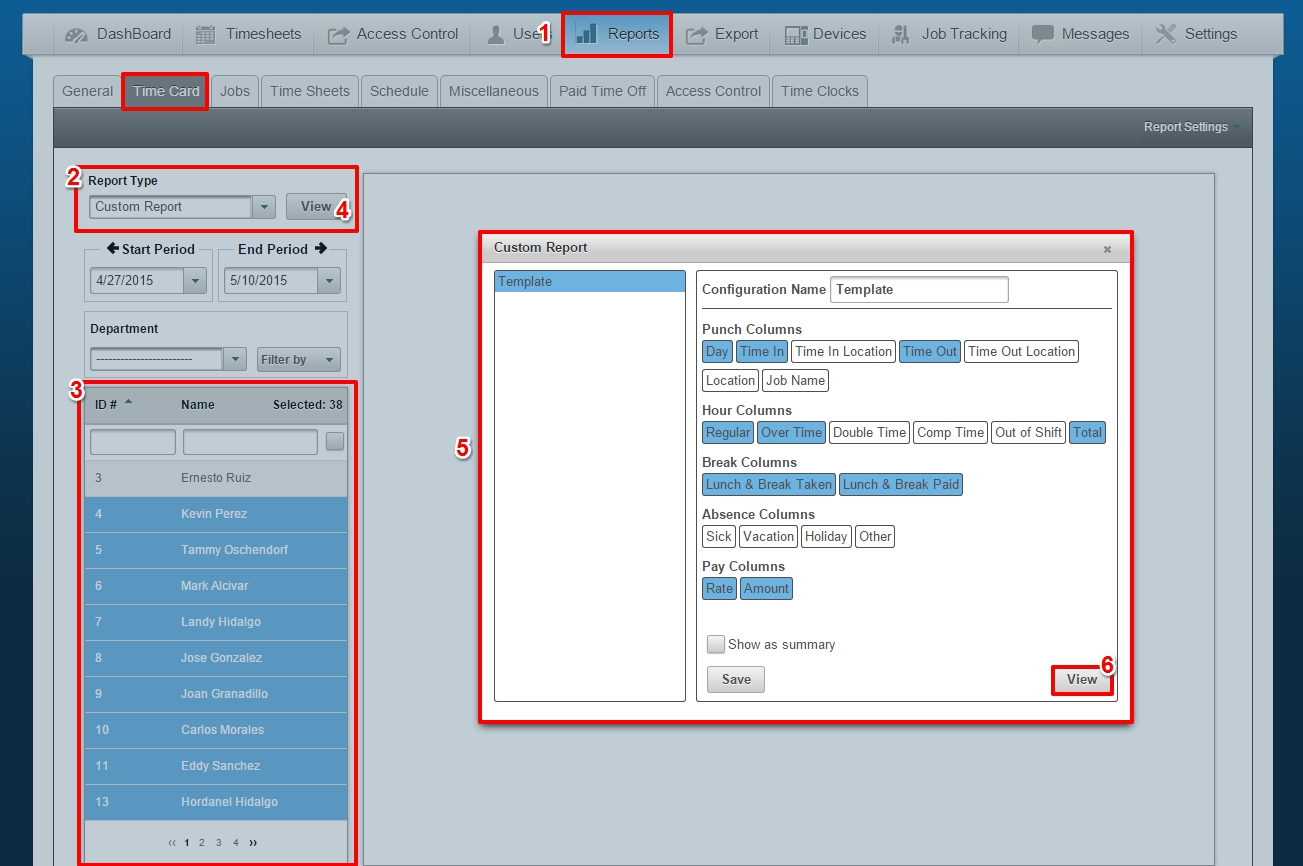Click the Configuration Name input field
Screen dimensions: 1303x866
point(919,290)
